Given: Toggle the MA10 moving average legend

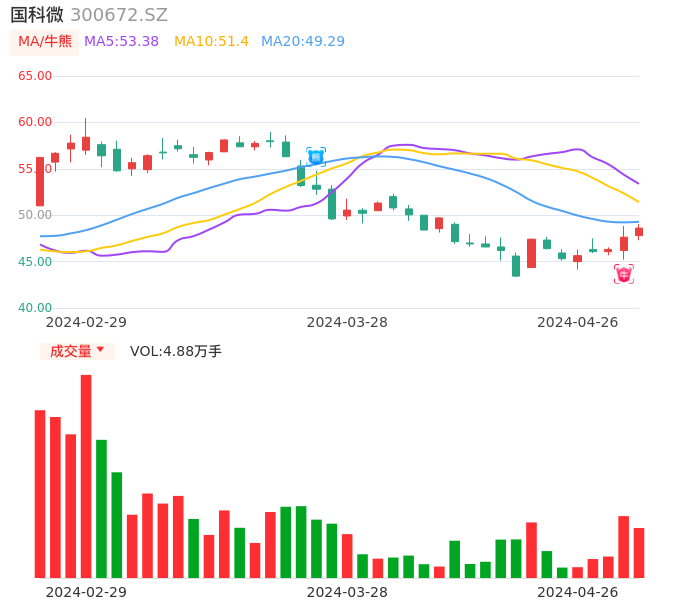Looking at the screenshot, I should click(x=211, y=42).
